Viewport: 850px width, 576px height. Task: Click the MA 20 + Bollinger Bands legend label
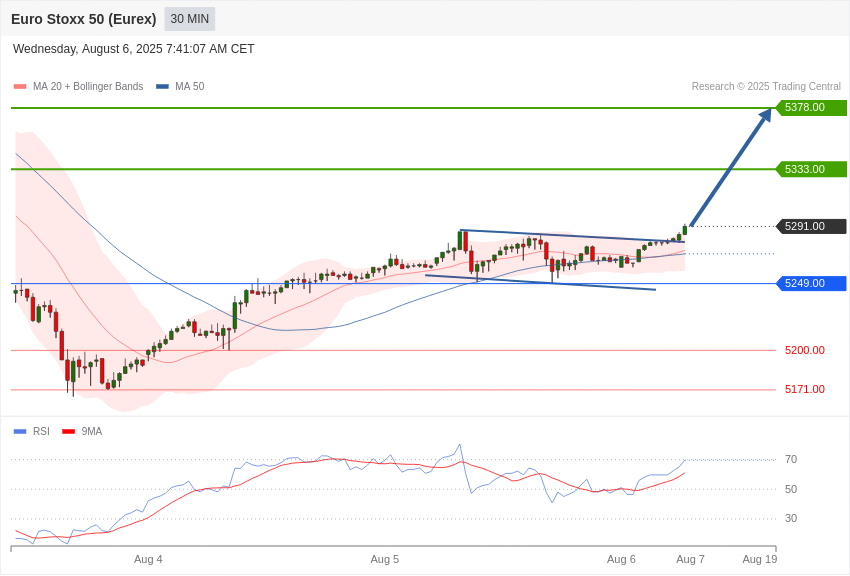pos(88,86)
